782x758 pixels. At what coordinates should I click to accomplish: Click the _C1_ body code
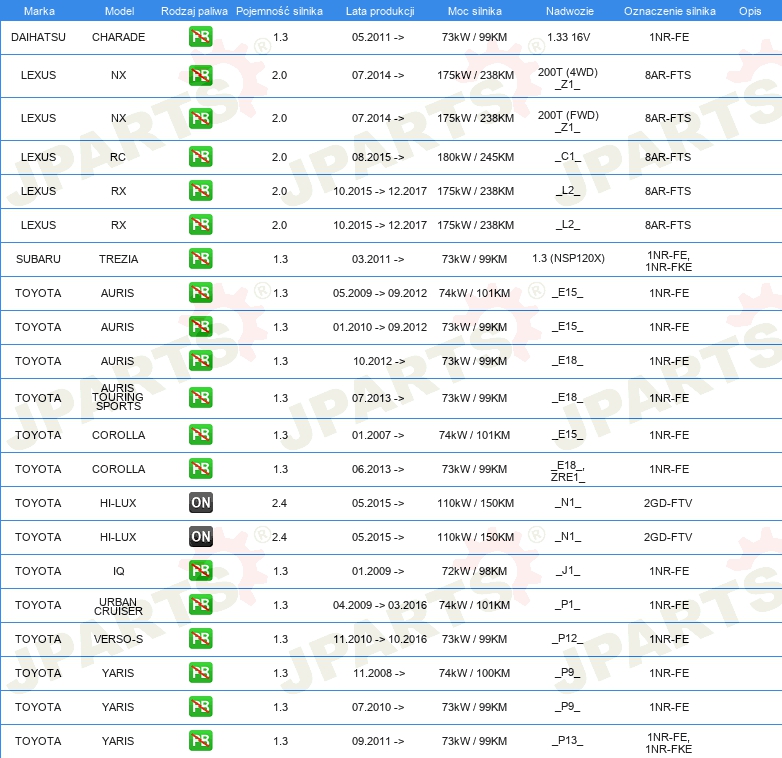click(568, 157)
